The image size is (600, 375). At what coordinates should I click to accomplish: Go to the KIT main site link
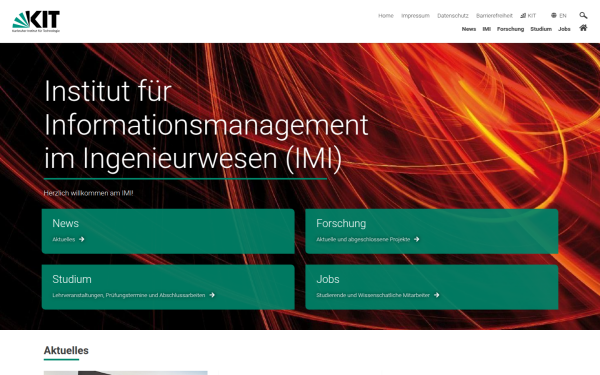tap(528, 16)
